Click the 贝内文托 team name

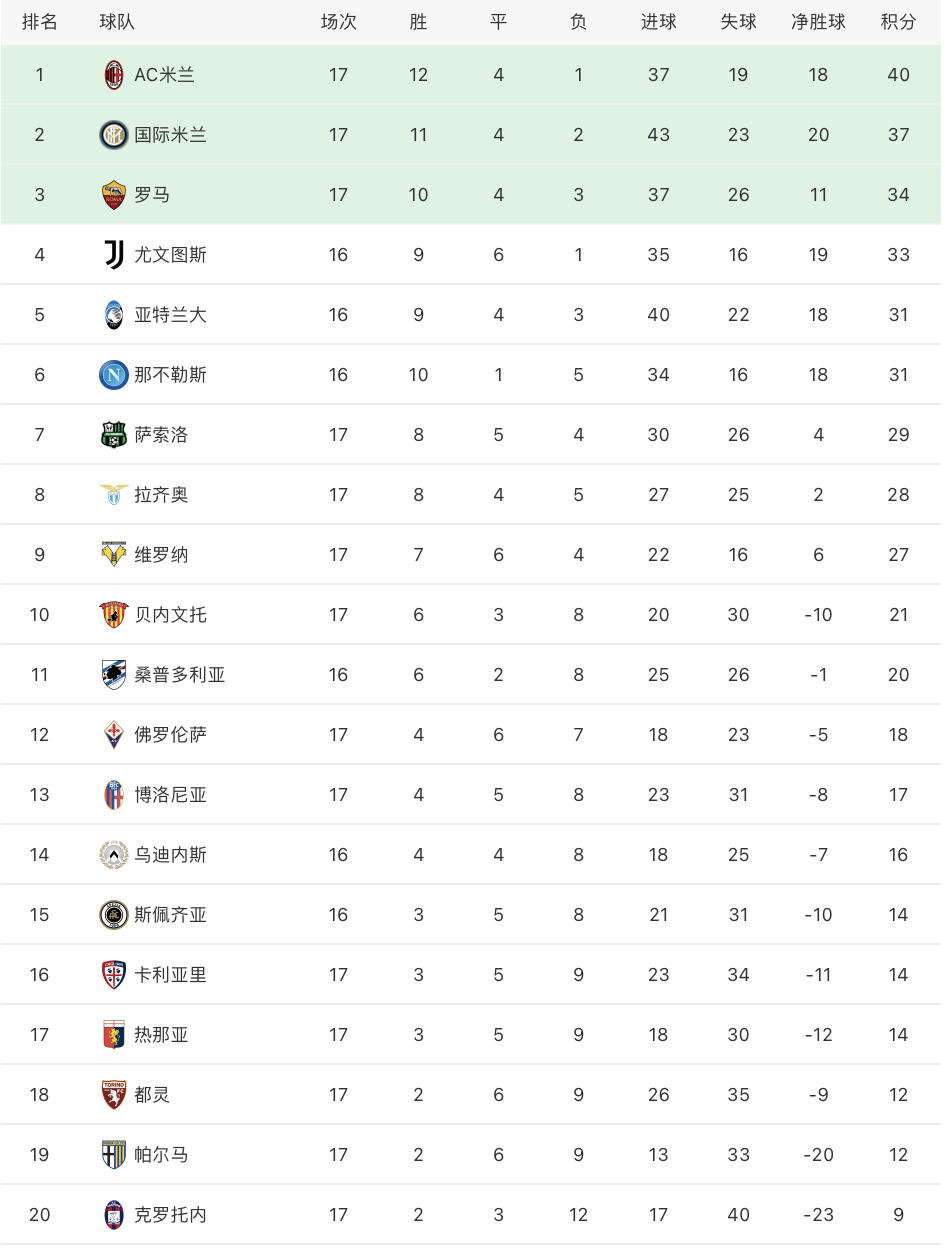(171, 615)
